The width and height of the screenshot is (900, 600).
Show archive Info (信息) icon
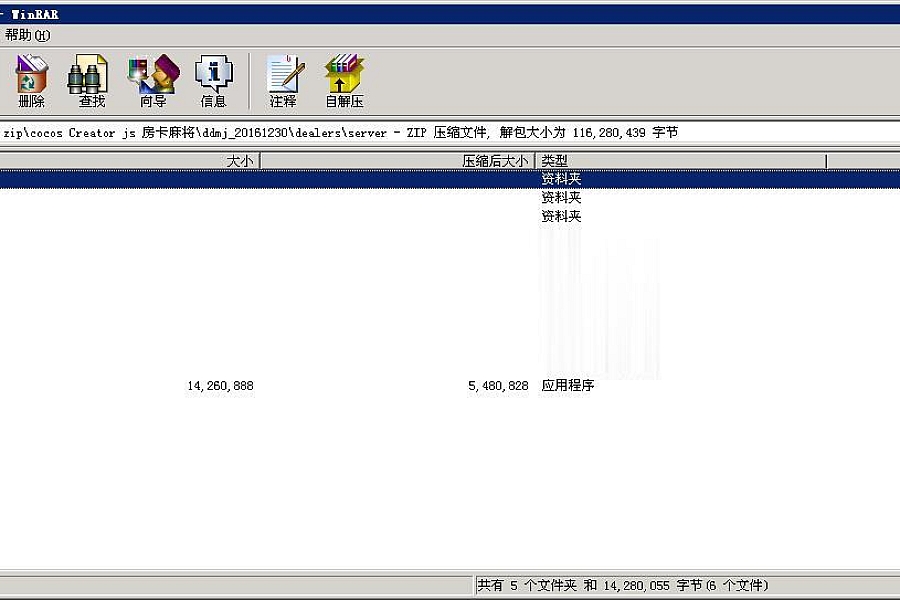pos(214,81)
